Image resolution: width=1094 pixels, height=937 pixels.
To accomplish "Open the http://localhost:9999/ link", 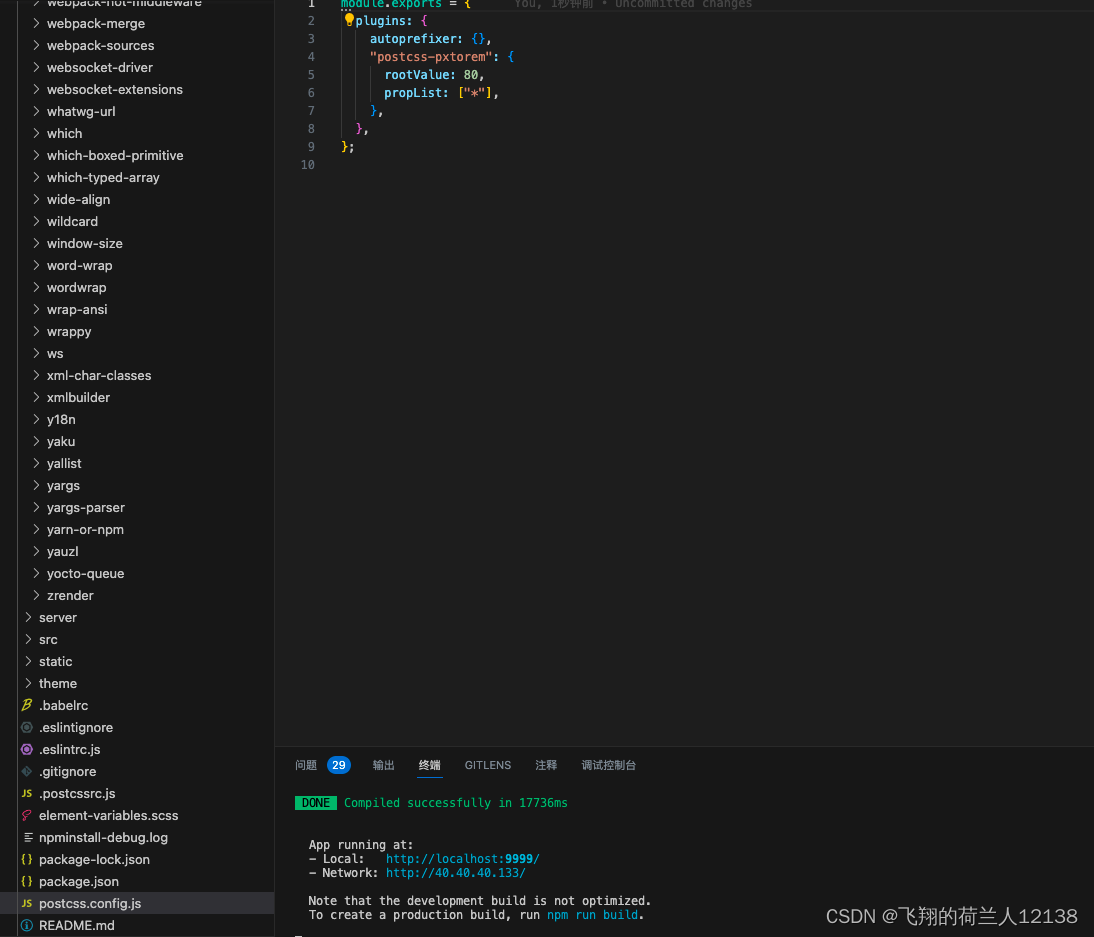I will [463, 858].
